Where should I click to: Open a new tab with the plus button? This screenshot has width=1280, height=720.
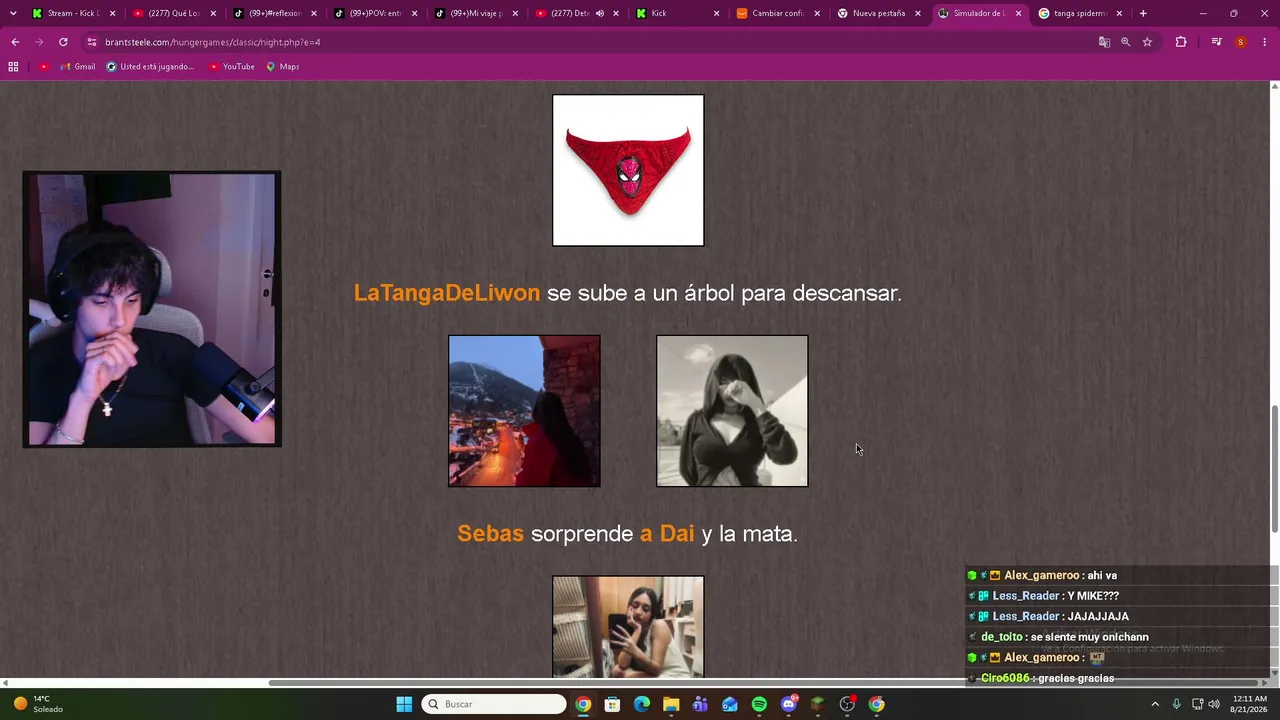pos(1143,14)
